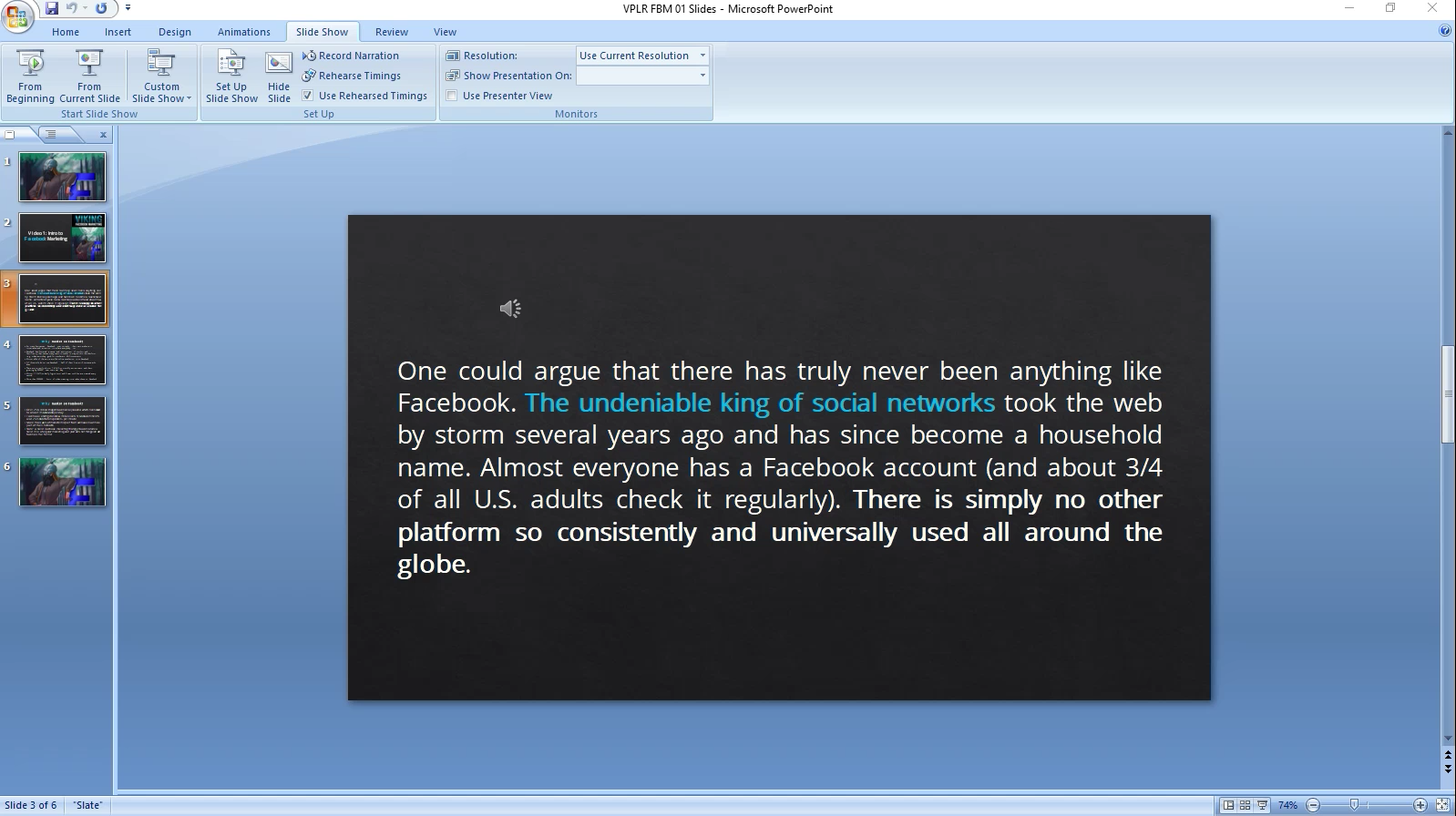Click the scrollbar up arrow
This screenshot has width=1456, height=816.
(1448, 134)
